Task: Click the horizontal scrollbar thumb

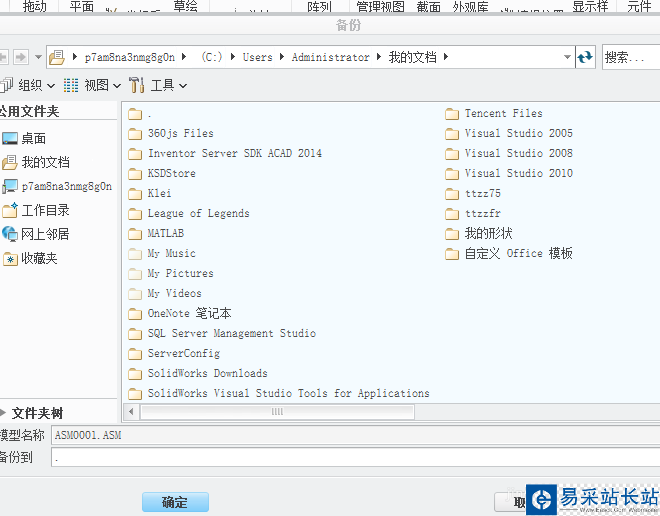Action: click(x=277, y=412)
